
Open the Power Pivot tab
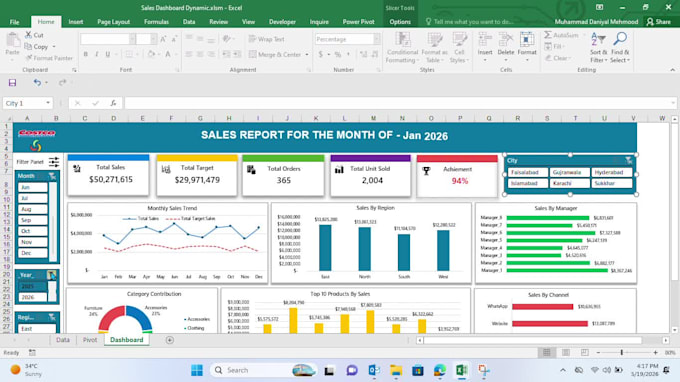[x=358, y=22]
